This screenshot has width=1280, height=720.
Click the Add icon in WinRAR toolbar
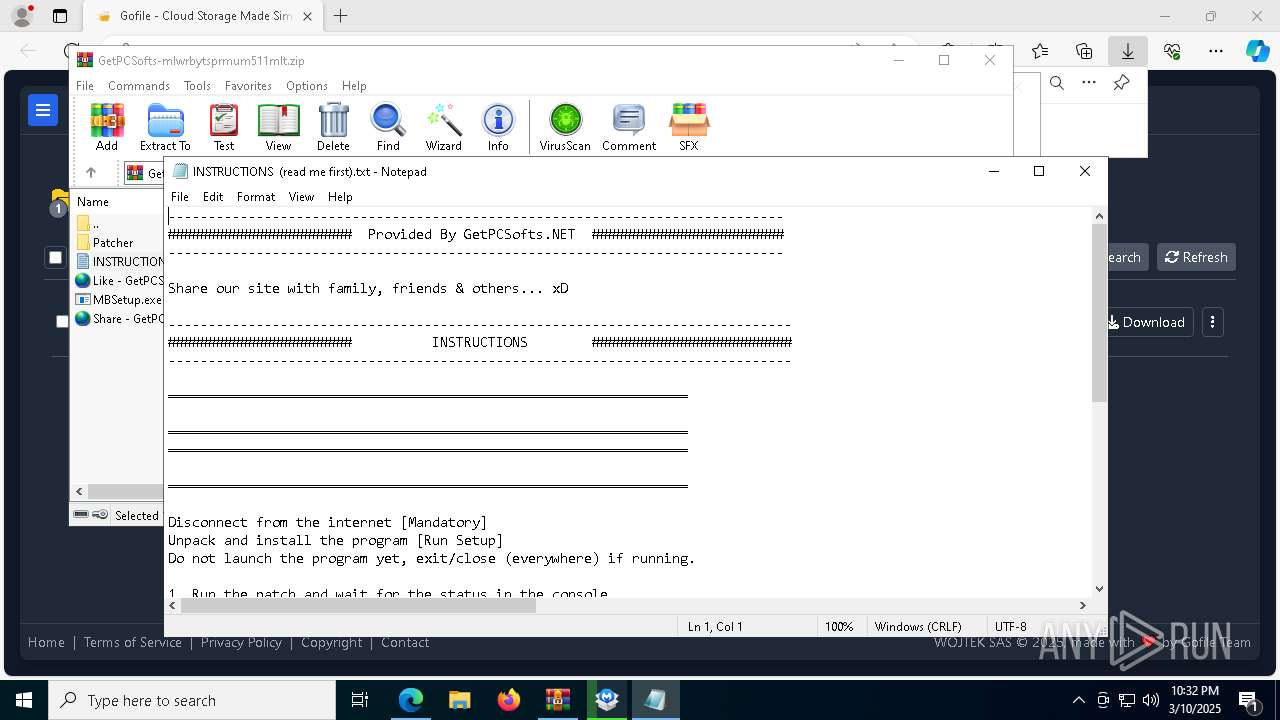(x=107, y=127)
